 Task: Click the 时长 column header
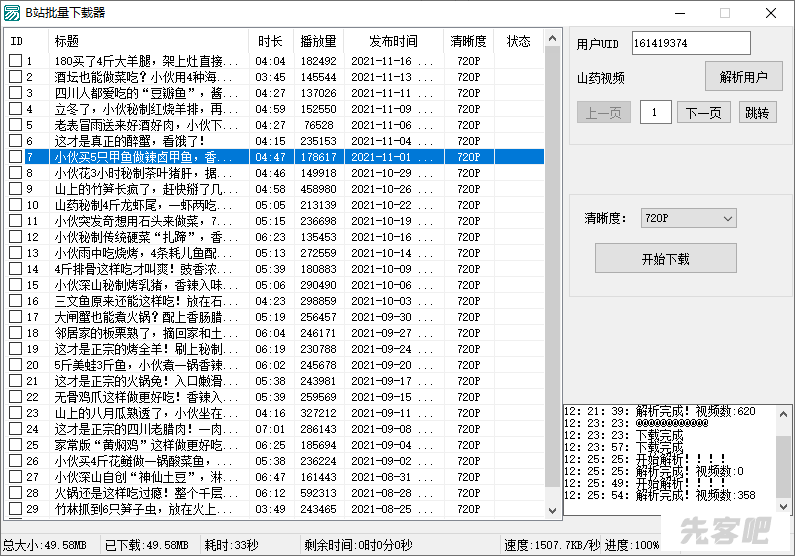point(270,41)
